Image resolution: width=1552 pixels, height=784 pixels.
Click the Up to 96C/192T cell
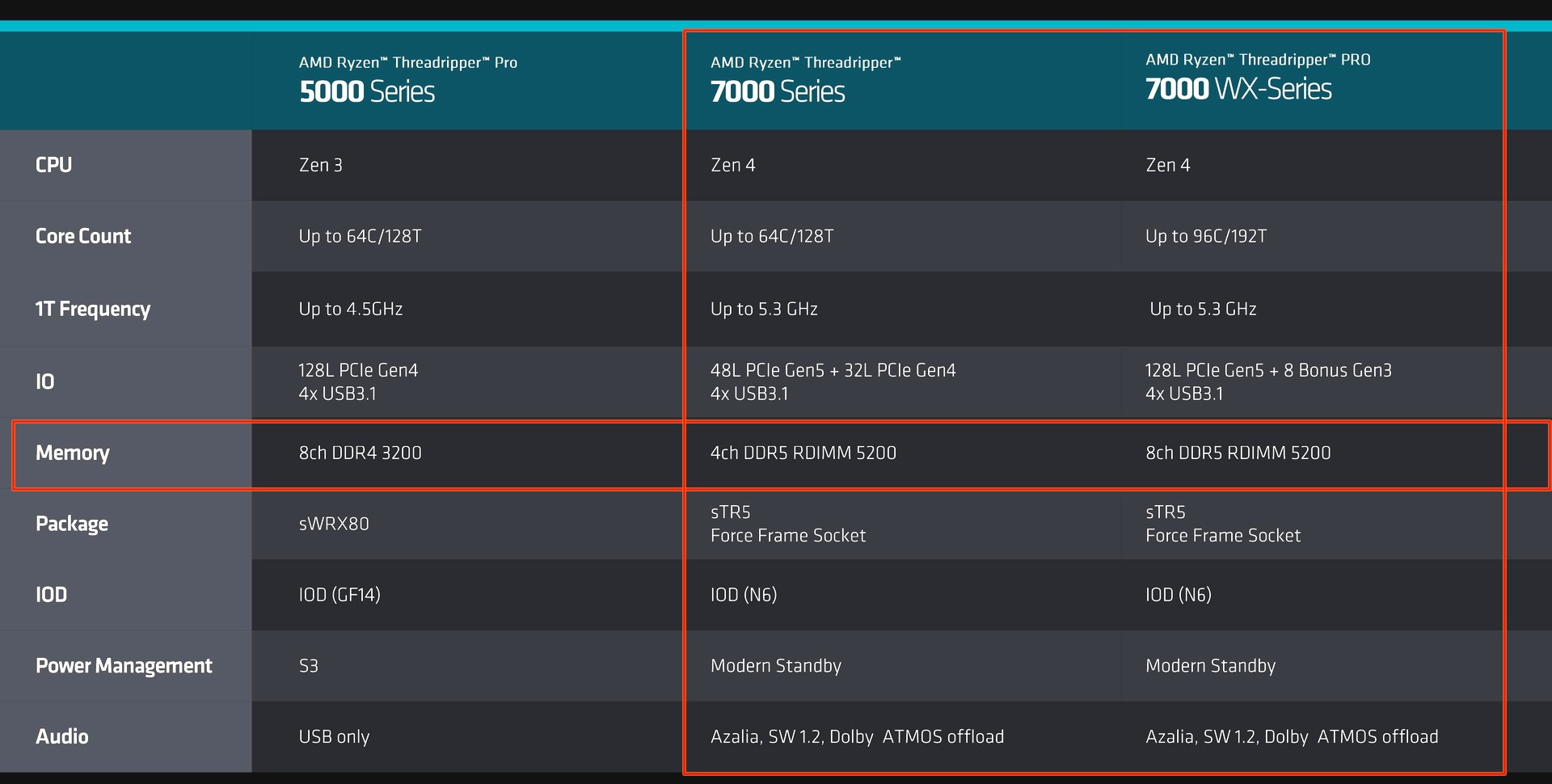point(1206,236)
